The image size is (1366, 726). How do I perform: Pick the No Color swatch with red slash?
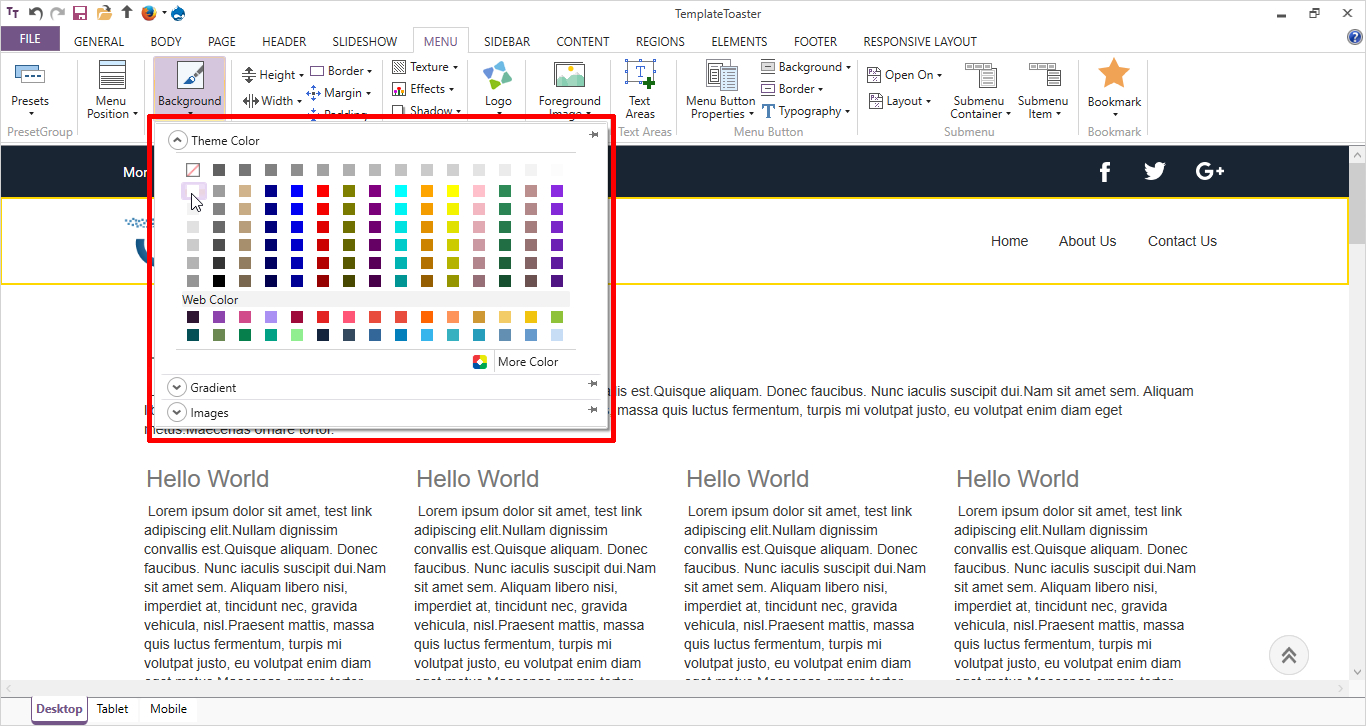193,170
